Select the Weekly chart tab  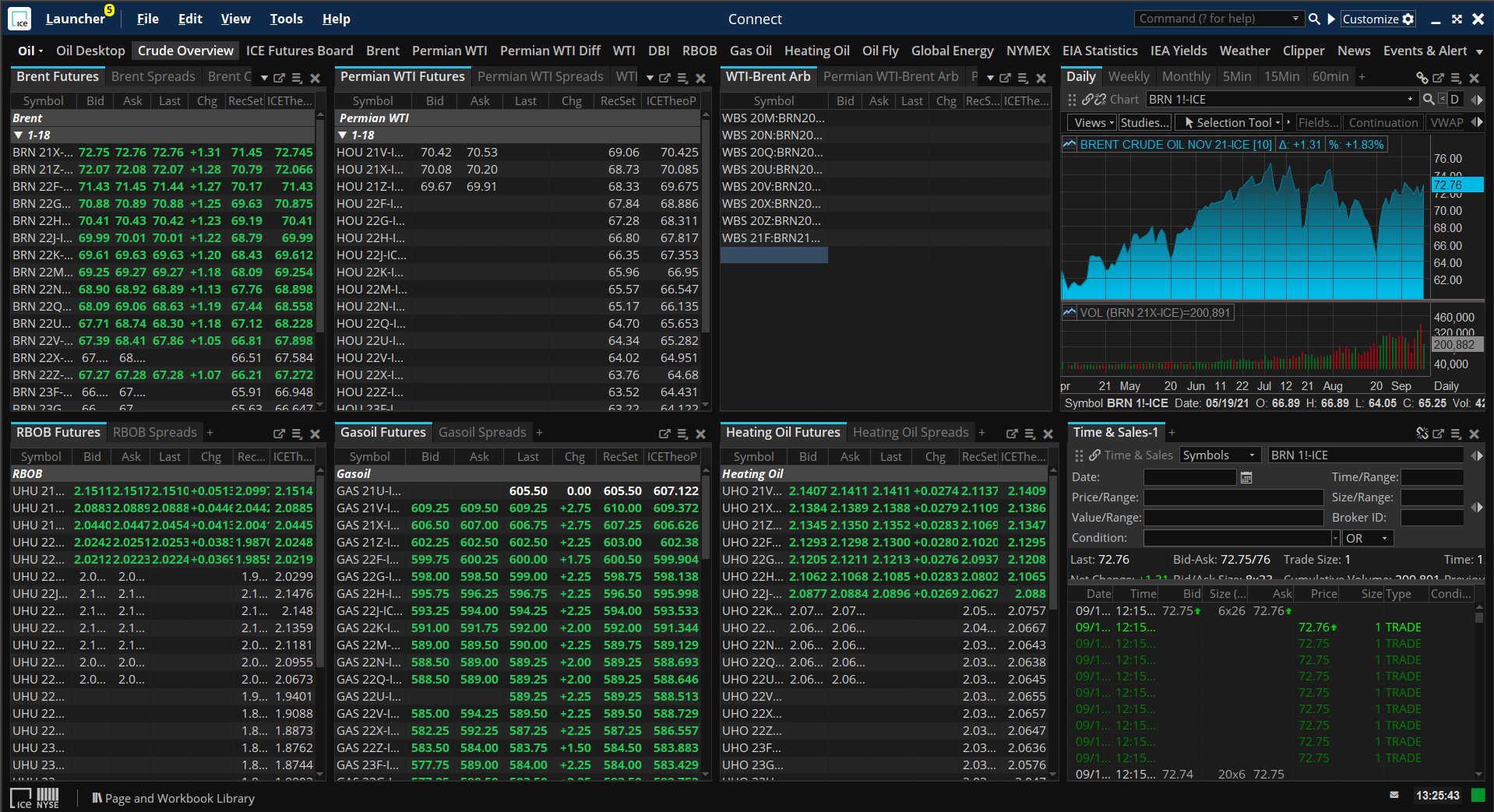coord(1129,76)
